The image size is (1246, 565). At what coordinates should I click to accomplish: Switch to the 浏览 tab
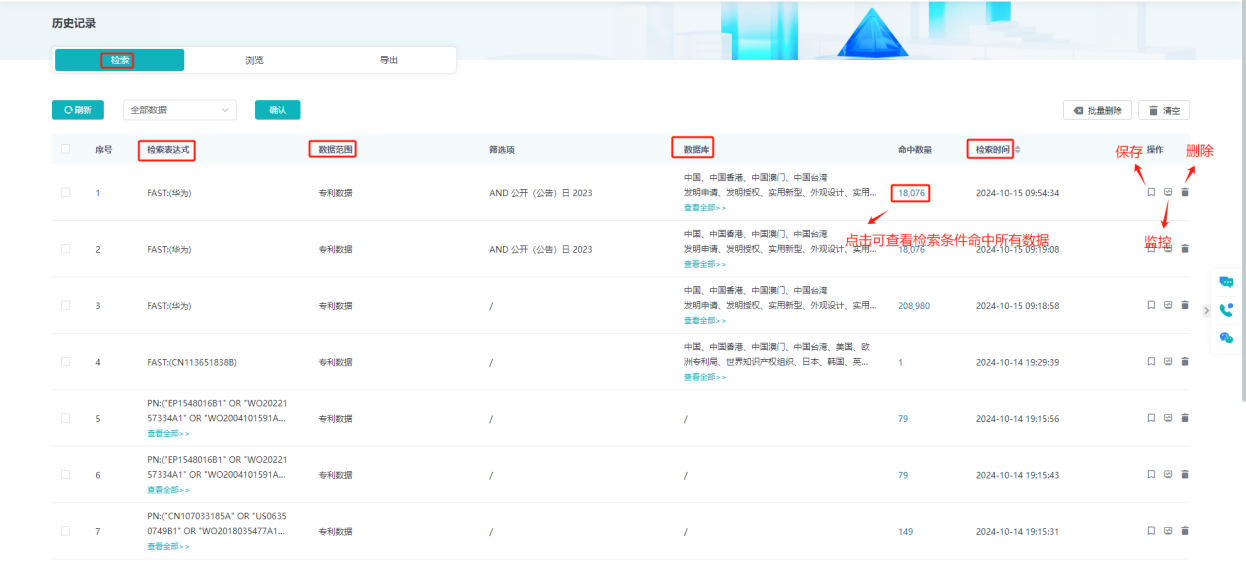254,60
